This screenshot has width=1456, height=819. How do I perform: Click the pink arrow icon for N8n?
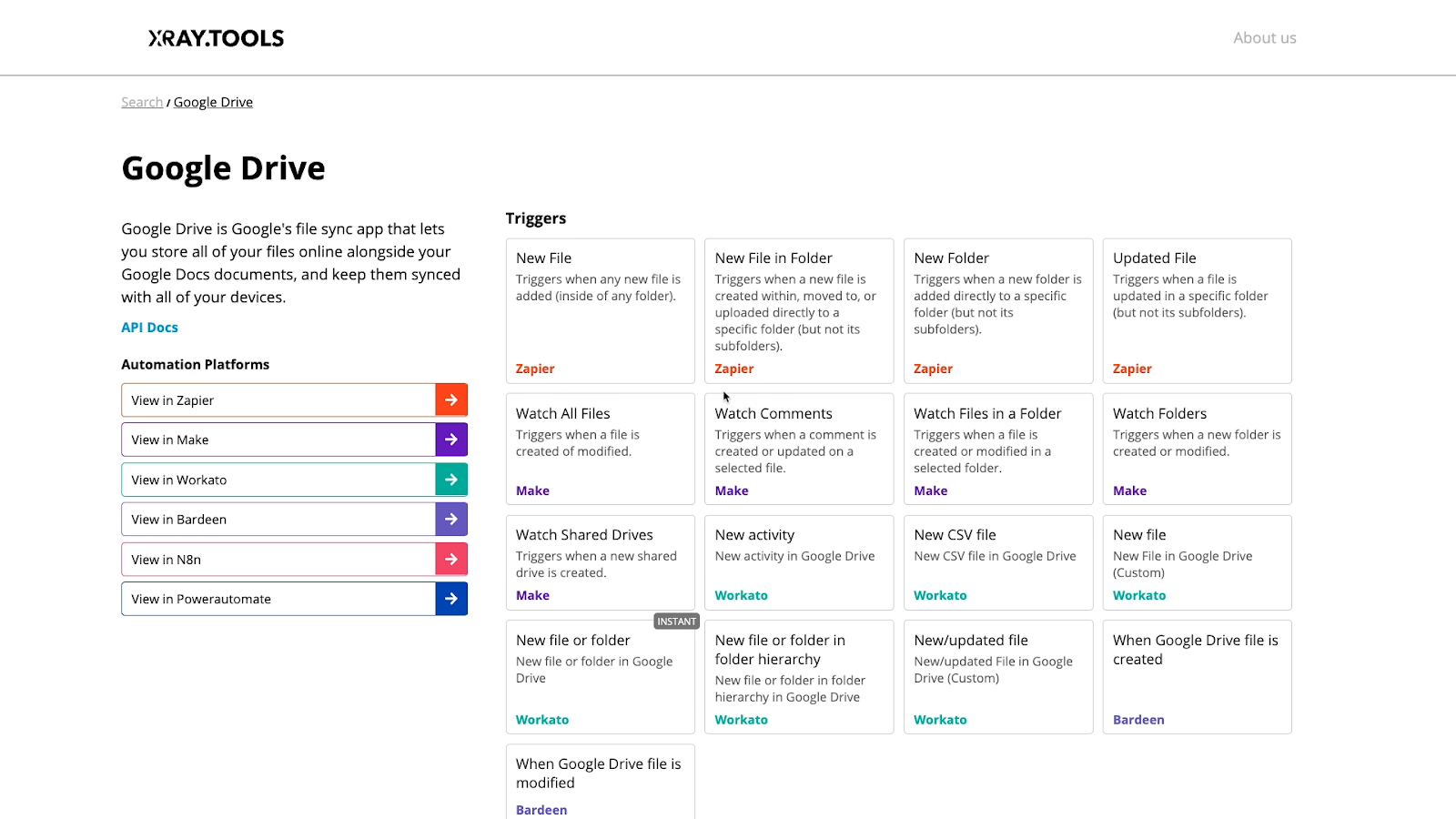451,560
